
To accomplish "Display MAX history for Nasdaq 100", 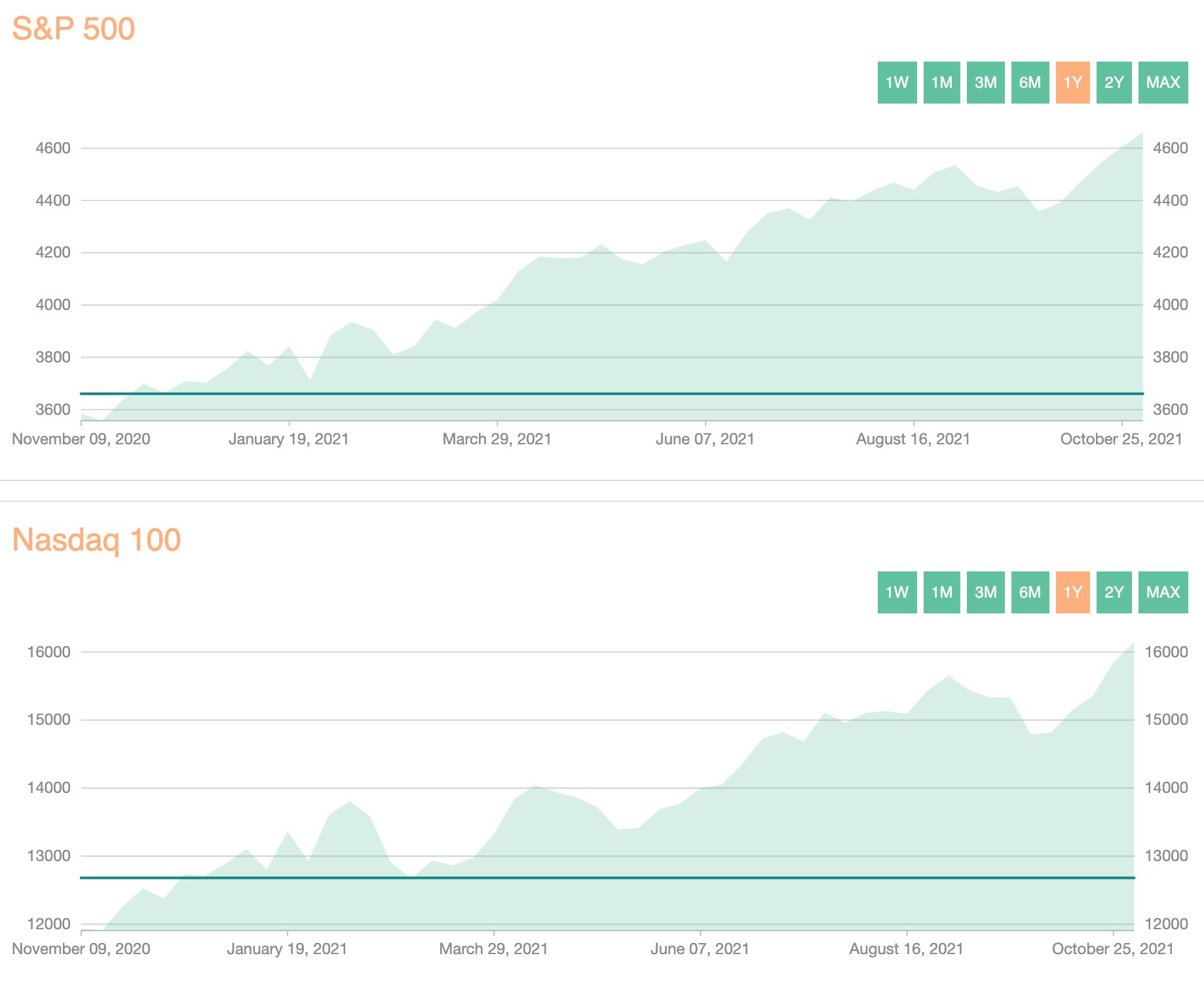I will tap(1163, 592).
